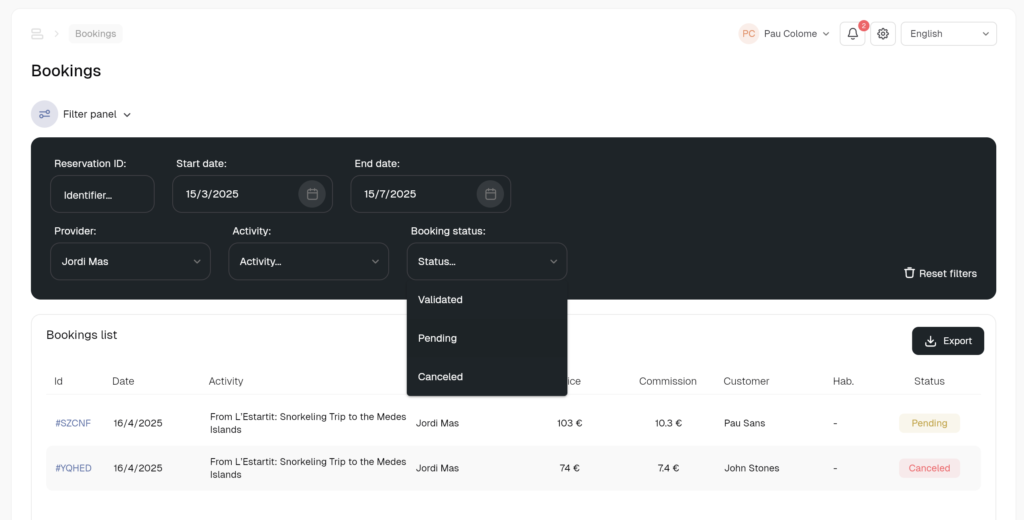Focus the Reservation ID identifier field
The height and width of the screenshot is (520, 1024).
point(103,194)
